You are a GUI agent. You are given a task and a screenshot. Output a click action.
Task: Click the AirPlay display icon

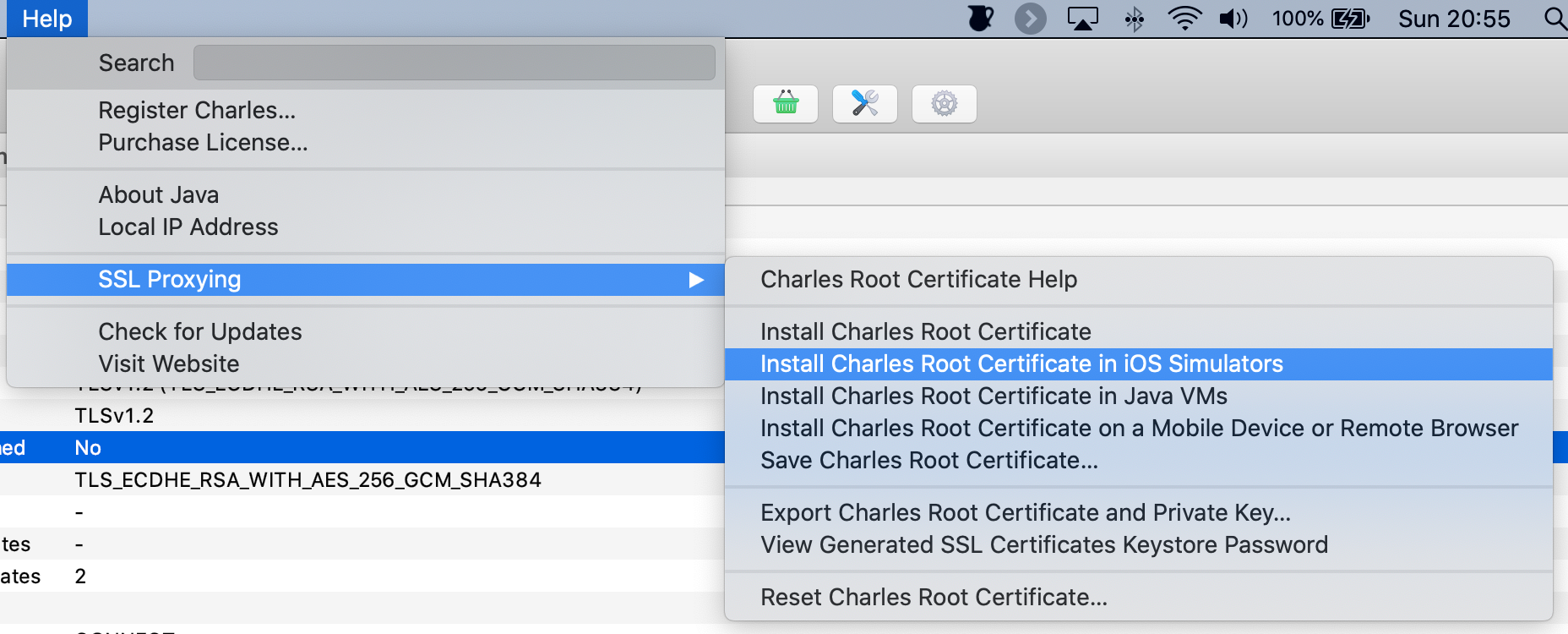(1083, 19)
